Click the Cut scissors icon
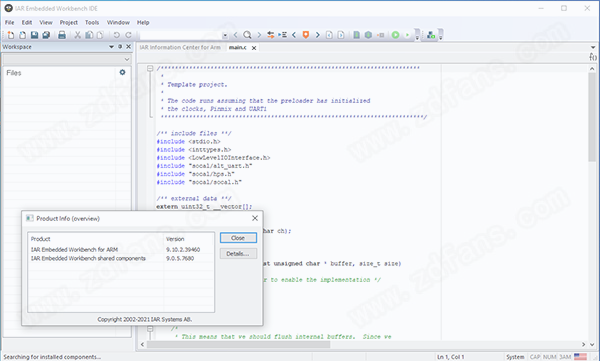Screen dimensions: 600x361 [x=78, y=35]
